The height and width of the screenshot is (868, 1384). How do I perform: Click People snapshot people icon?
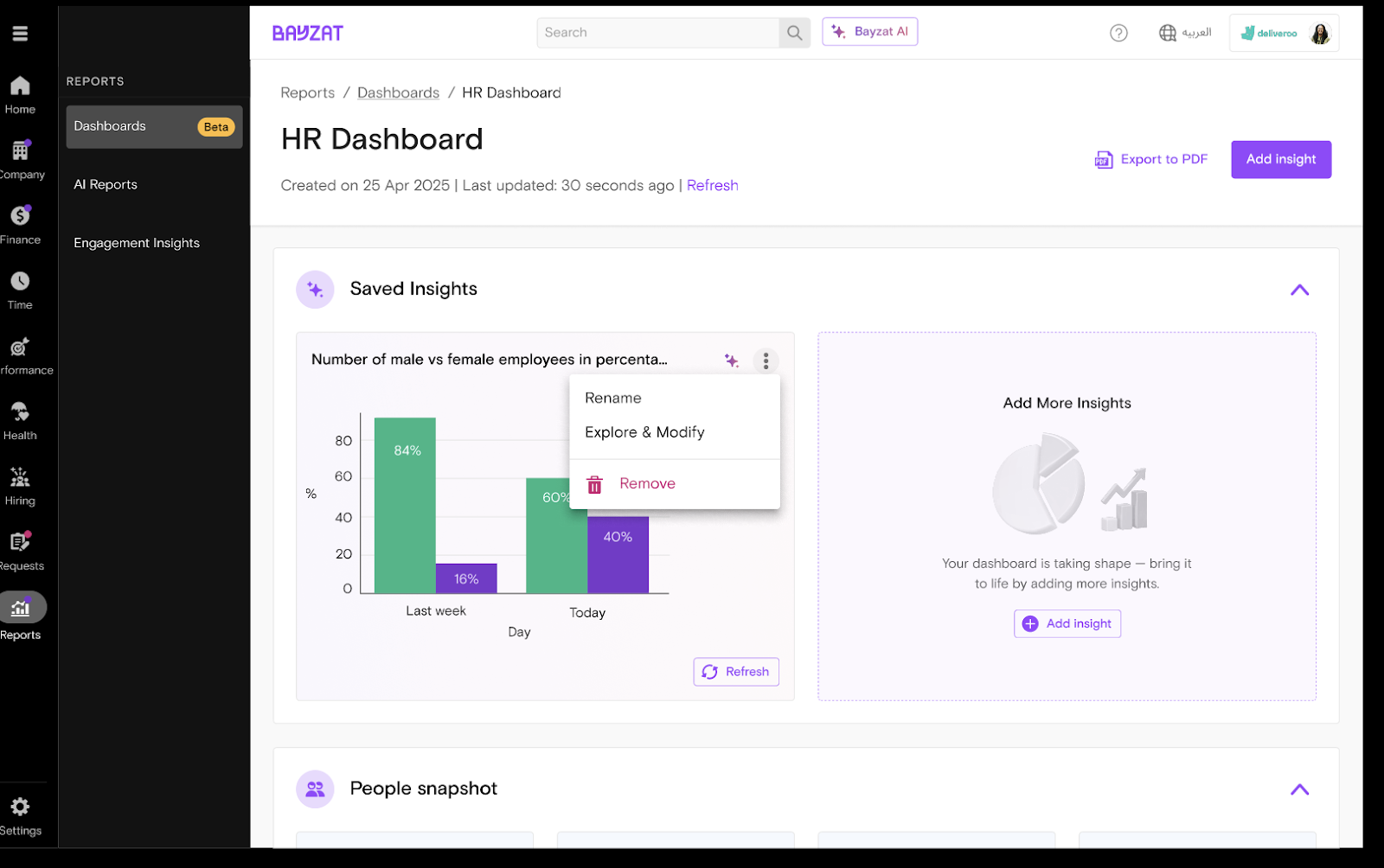pos(315,789)
